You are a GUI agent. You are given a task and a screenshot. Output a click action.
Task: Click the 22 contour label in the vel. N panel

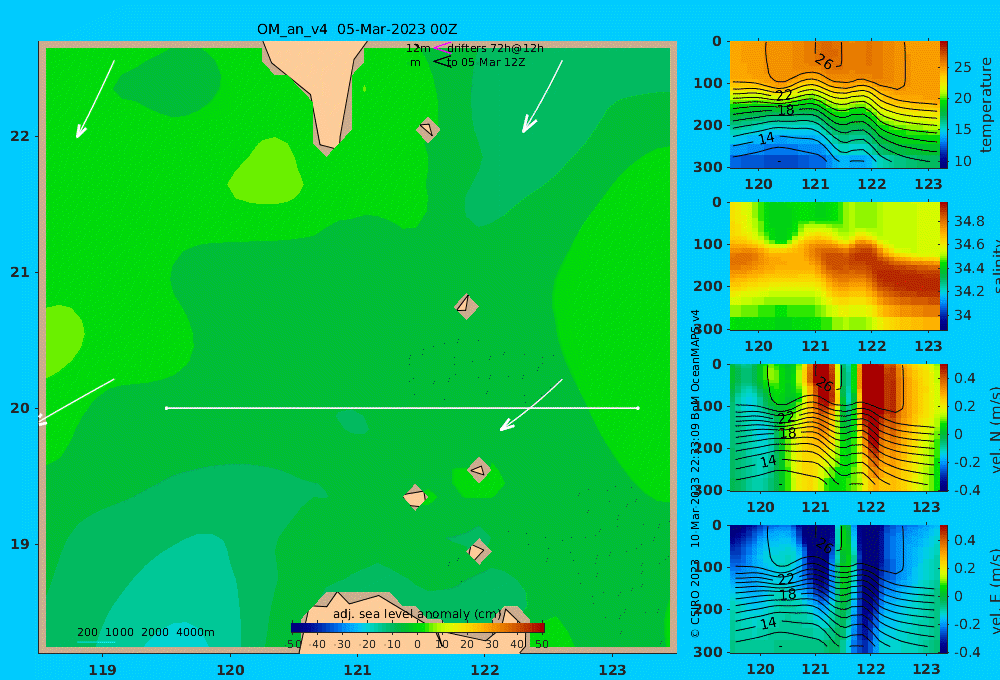(786, 417)
